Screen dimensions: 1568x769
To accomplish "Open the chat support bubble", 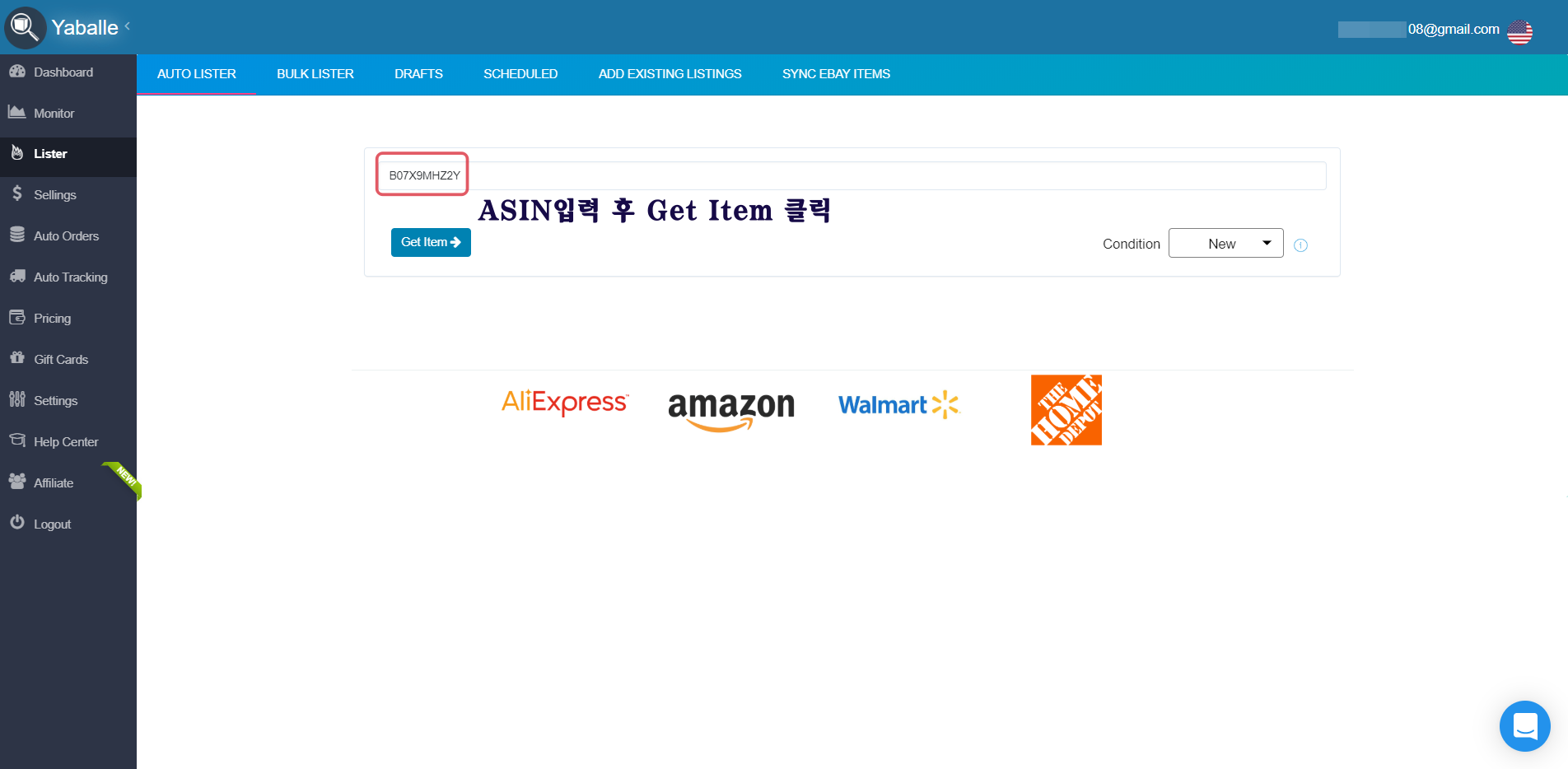I will (x=1525, y=726).
